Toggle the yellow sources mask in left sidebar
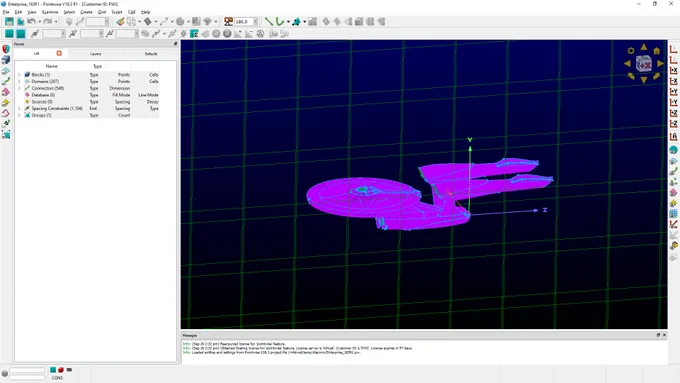The image size is (680, 383). click(x=6, y=103)
